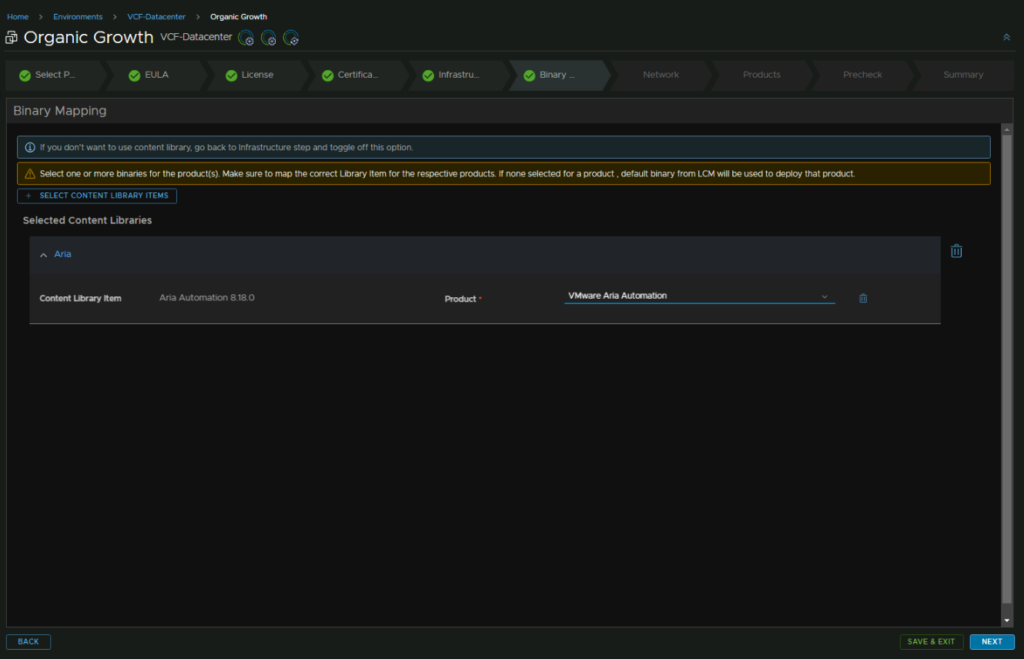1024x659 pixels.
Task: Remove the Aria Automation 8.18.0 item with the trash icon
Action: (863, 298)
